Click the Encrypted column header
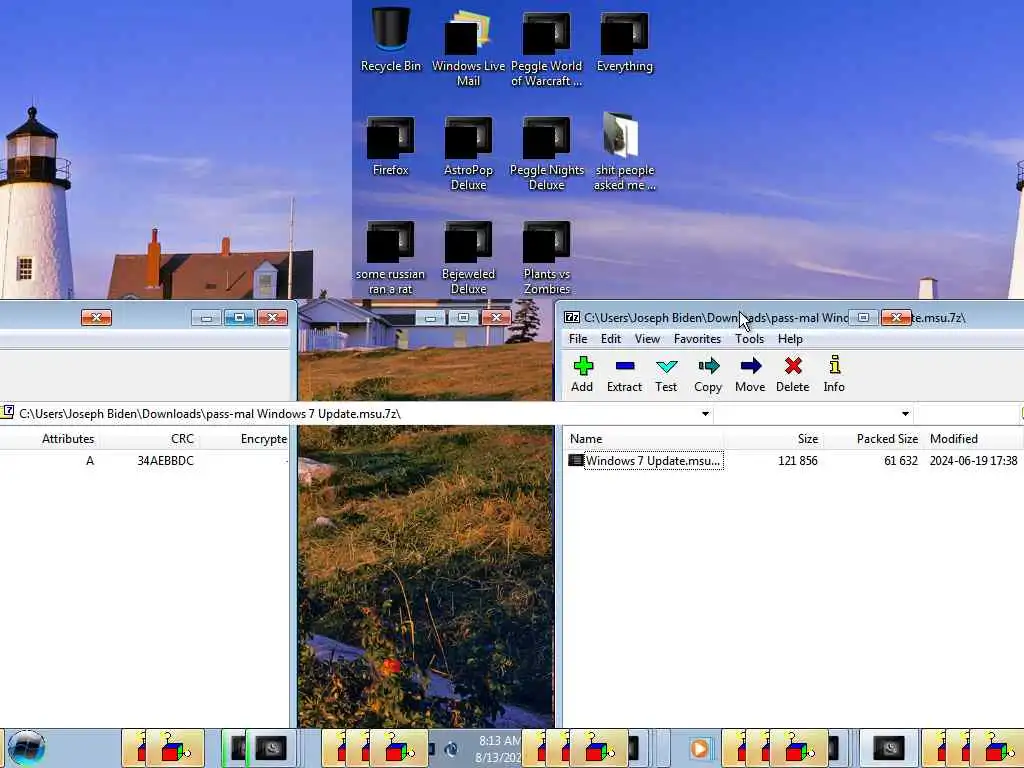1024x768 pixels. point(244,439)
